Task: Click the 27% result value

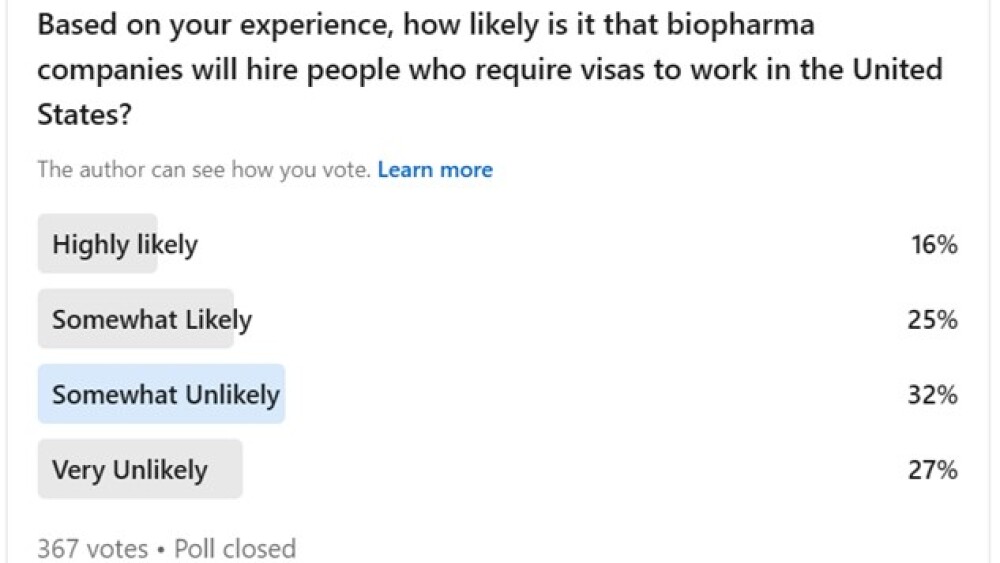Action: 934,470
